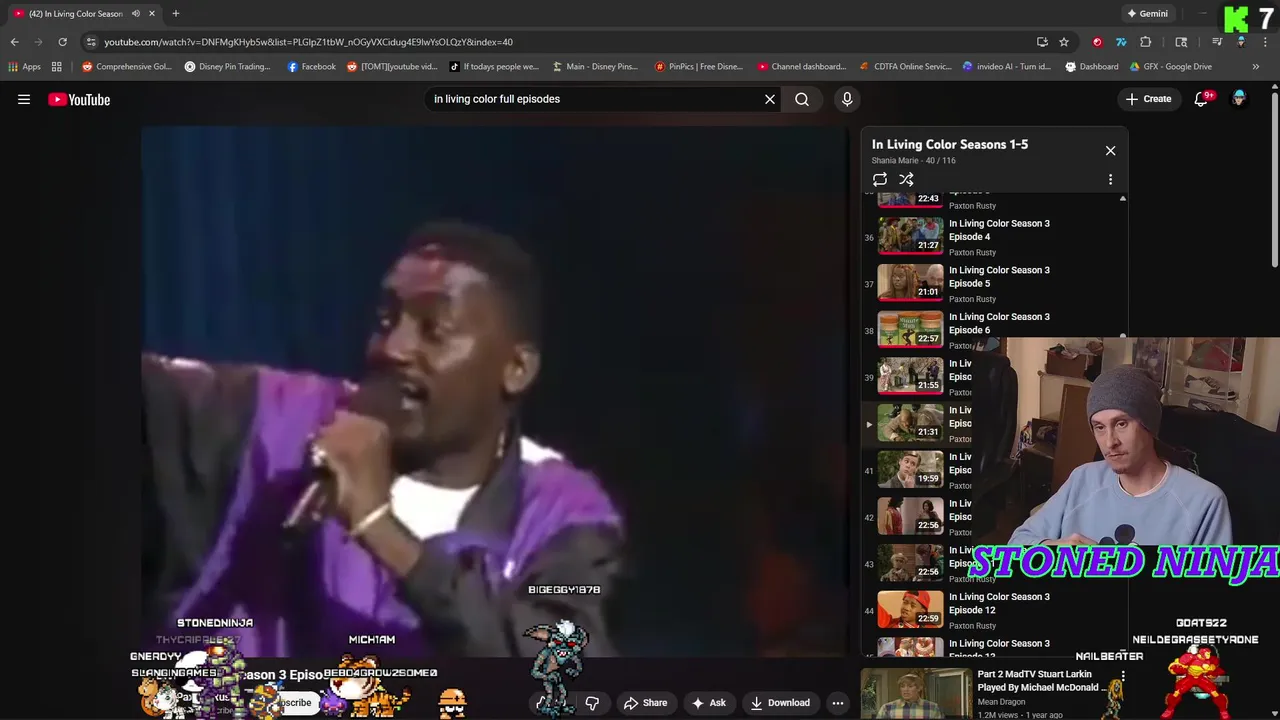
Task: View site information icon in address bar
Action: [x=91, y=42]
